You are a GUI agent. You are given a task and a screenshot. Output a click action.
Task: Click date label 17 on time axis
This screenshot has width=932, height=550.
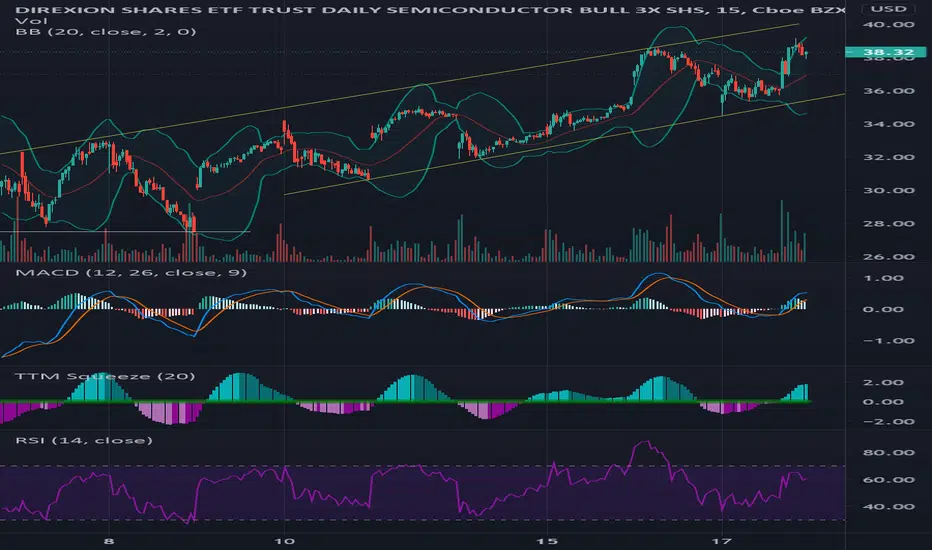click(x=722, y=541)
